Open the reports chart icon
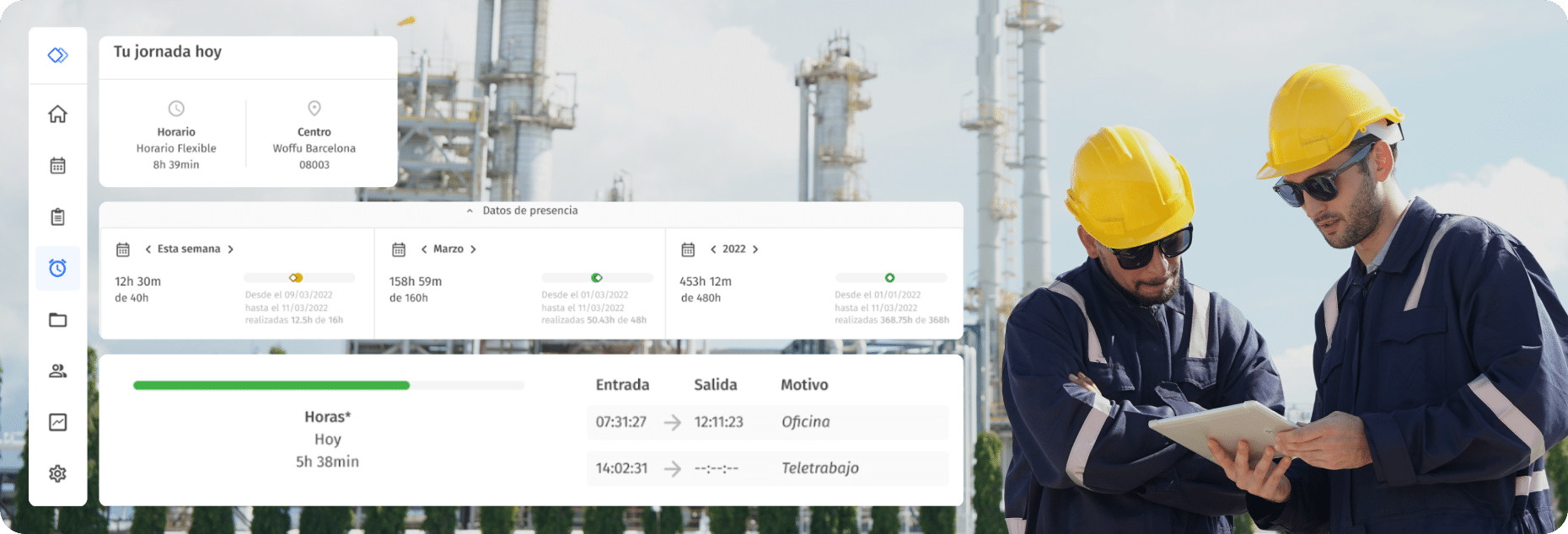Image resolution: width=1568 pixels, height=534 pixels. point(57,422)
